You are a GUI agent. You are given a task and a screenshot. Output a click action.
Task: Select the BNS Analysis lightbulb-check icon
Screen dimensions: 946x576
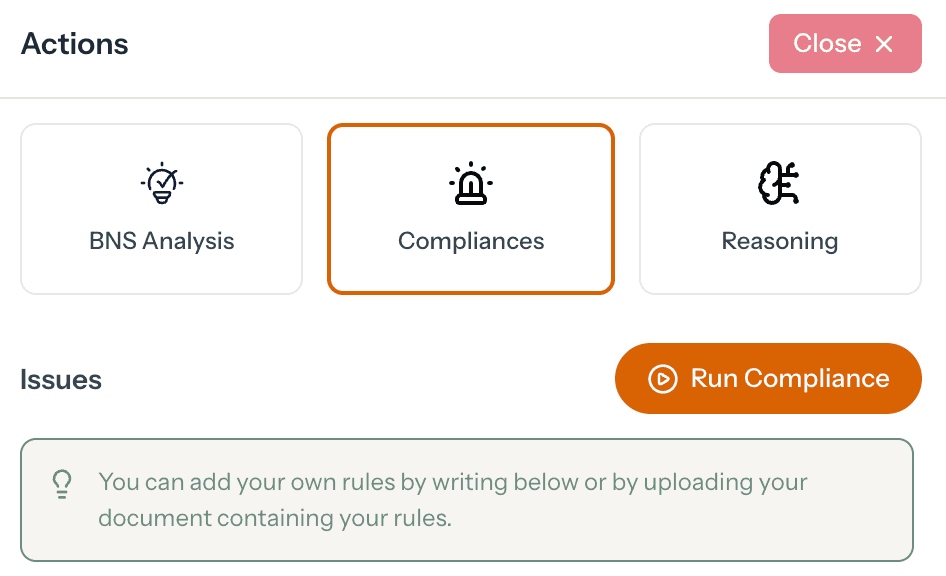coord(161,182)
